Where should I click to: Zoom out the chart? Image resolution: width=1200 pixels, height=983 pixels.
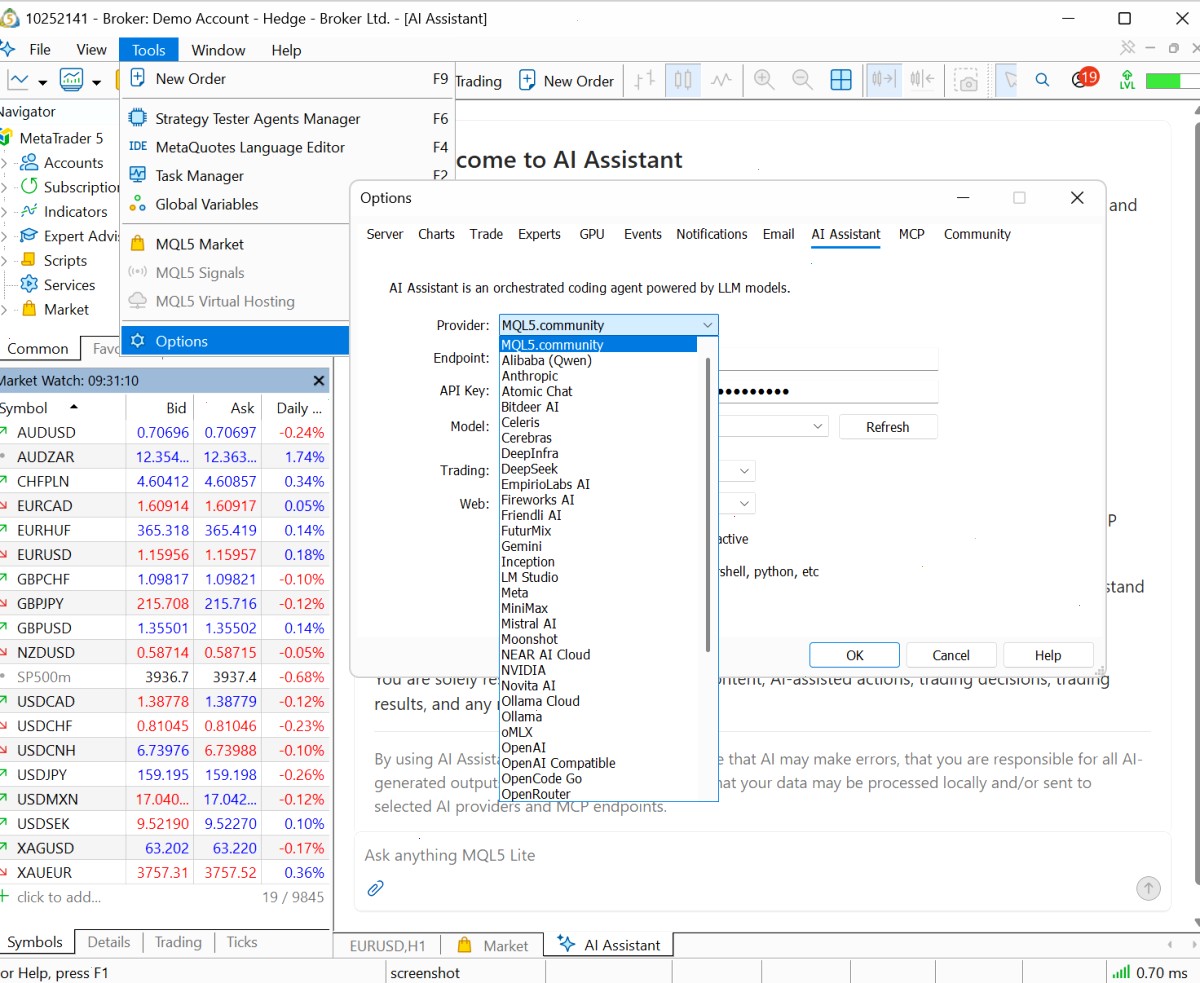(x=802, y=81)
